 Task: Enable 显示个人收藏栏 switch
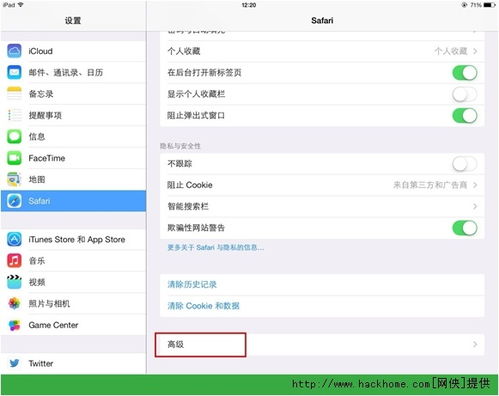tap(465, 94)
